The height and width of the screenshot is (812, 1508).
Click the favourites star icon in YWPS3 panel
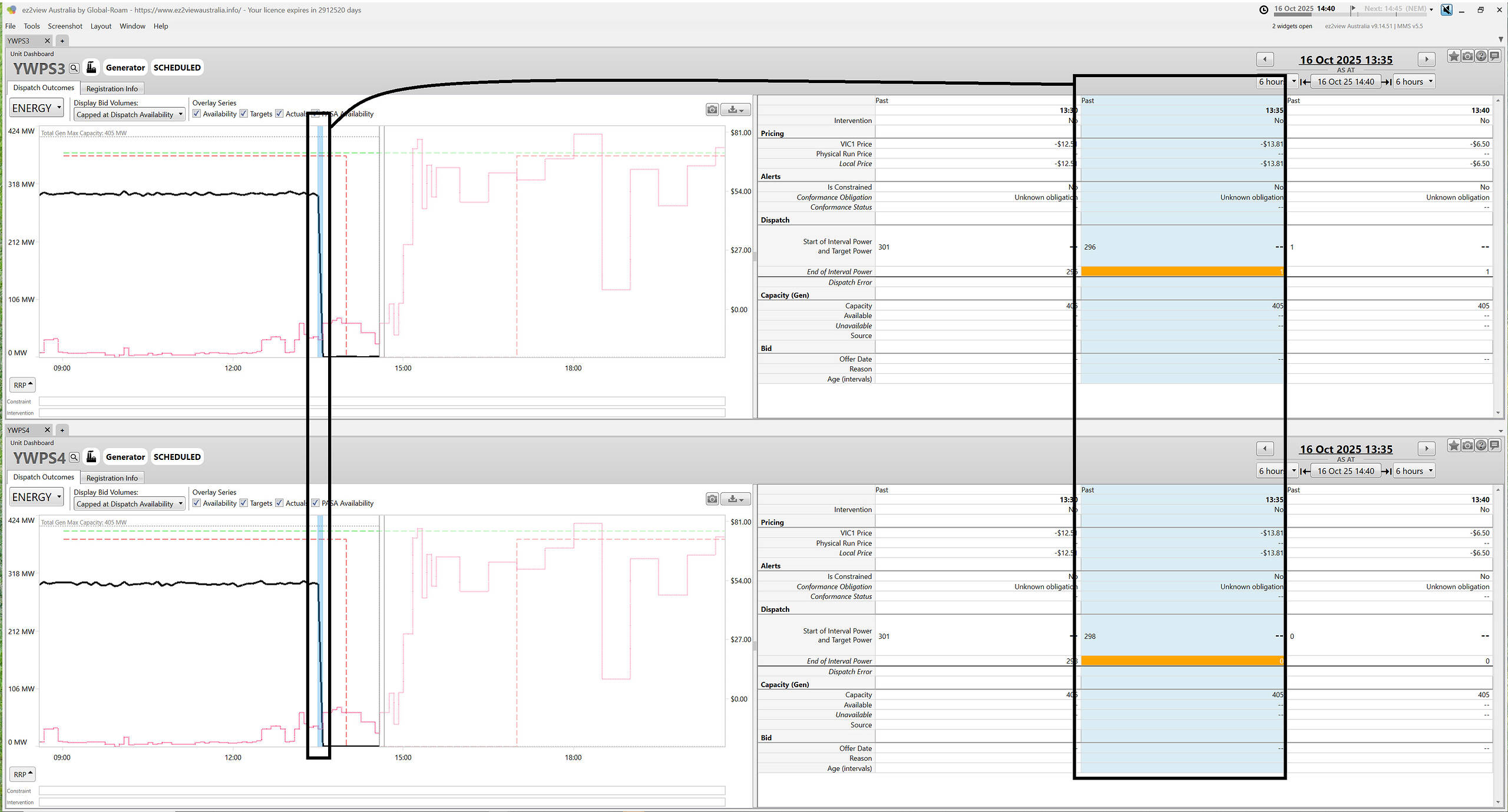pos(1454,57)
